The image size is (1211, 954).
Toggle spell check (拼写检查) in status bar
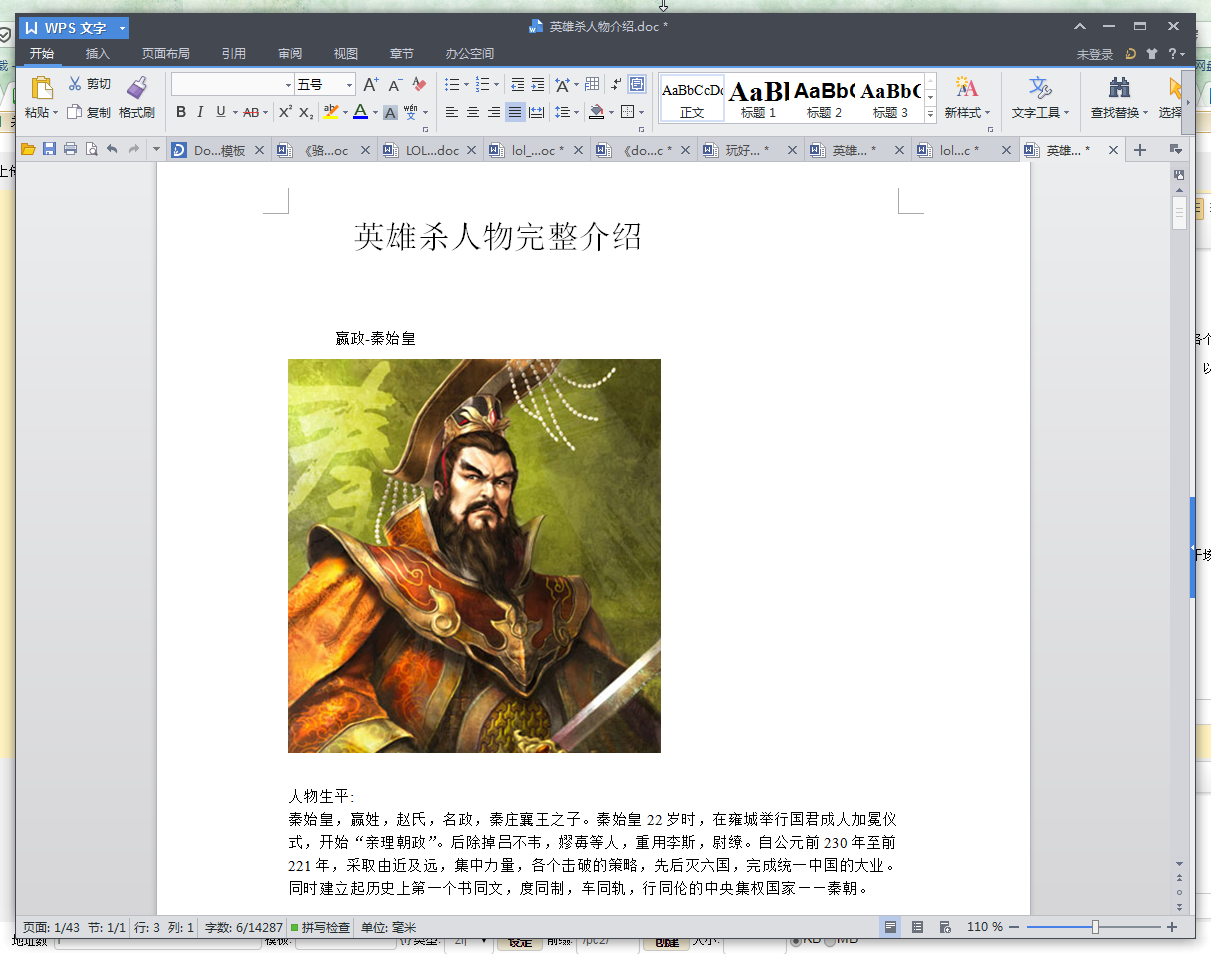(x=320, y=928)
